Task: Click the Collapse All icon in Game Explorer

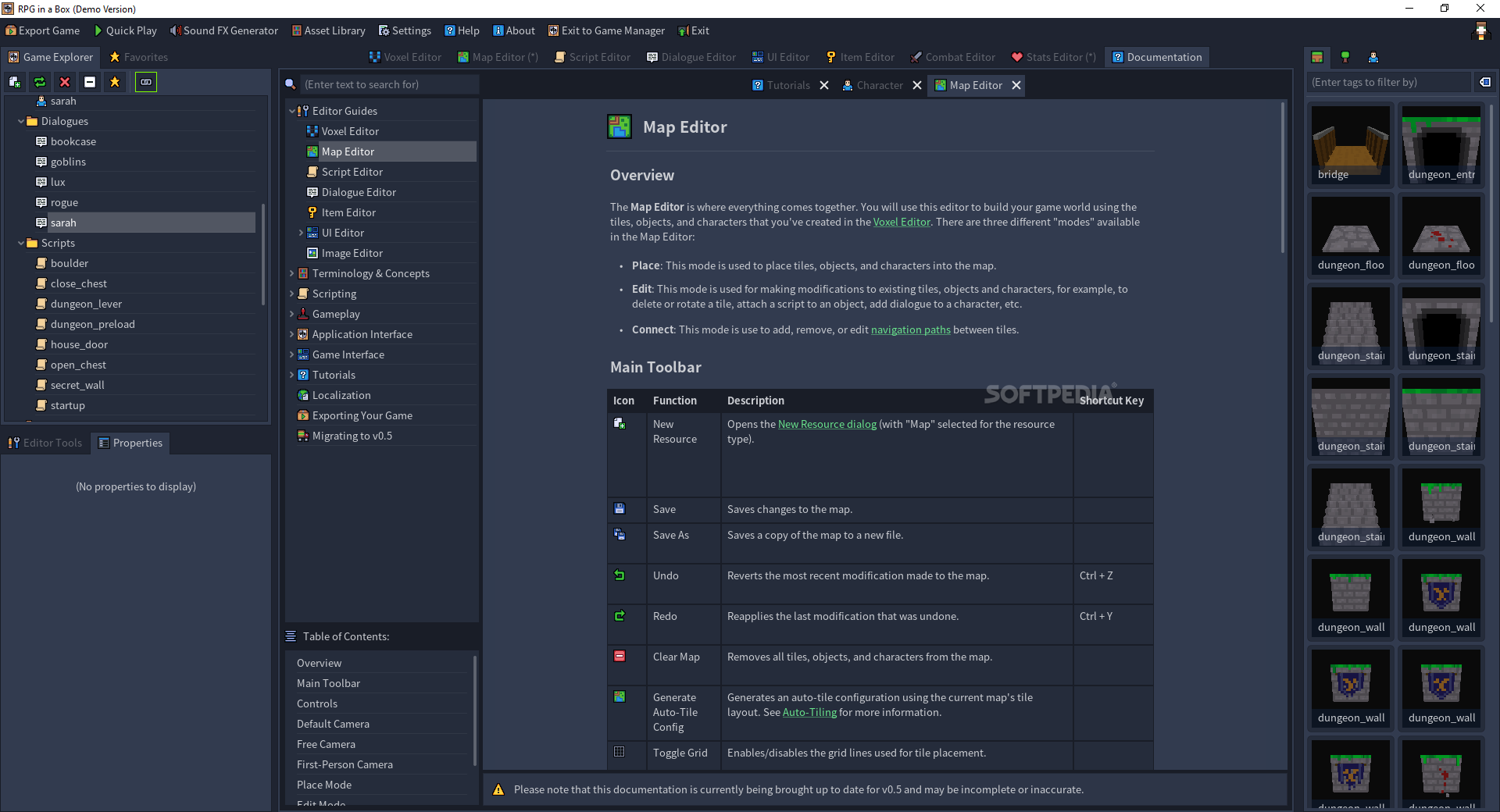Action: 90,82
